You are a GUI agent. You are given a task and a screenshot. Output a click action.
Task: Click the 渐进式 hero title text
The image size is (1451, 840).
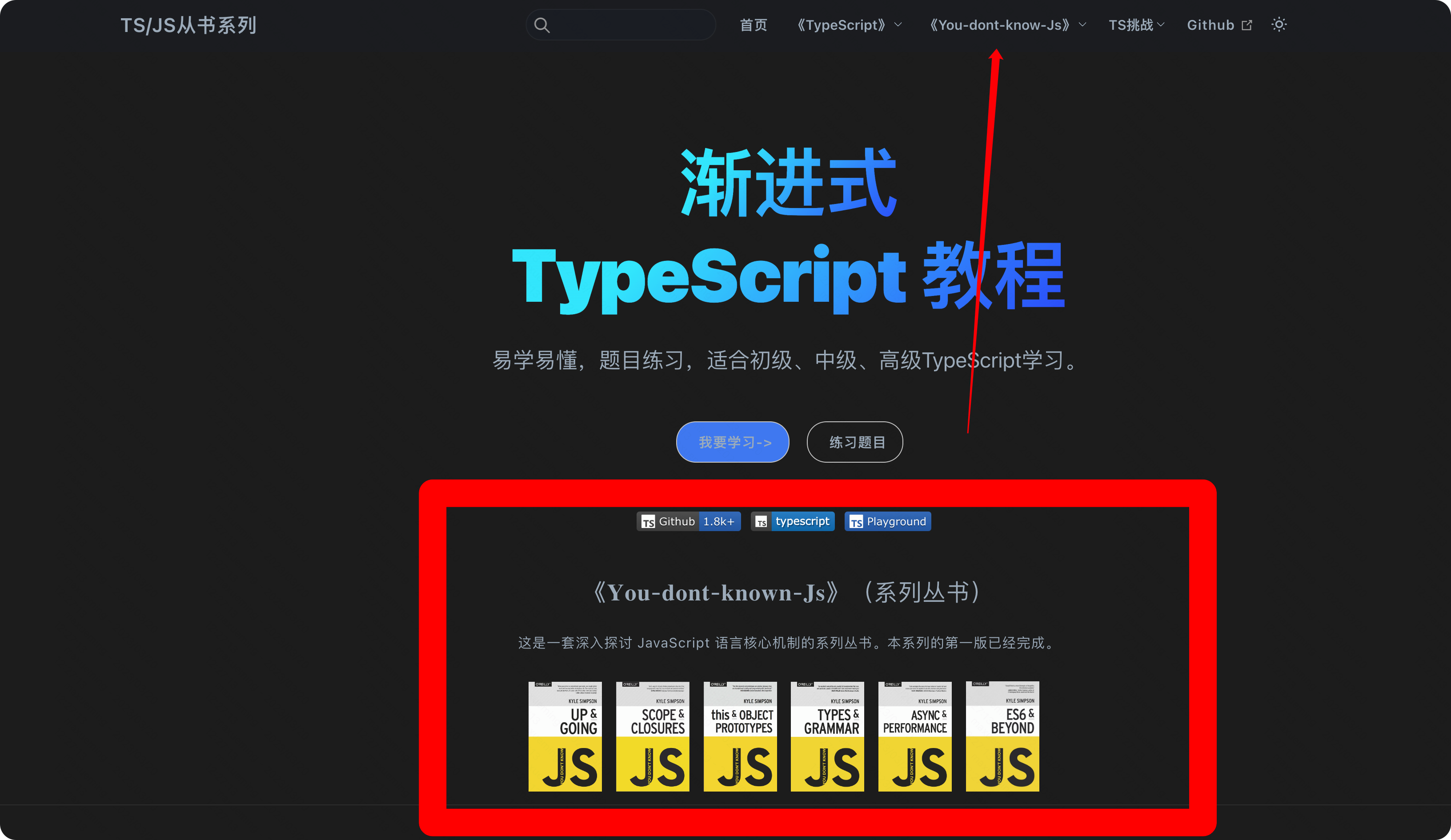[789, 183]
